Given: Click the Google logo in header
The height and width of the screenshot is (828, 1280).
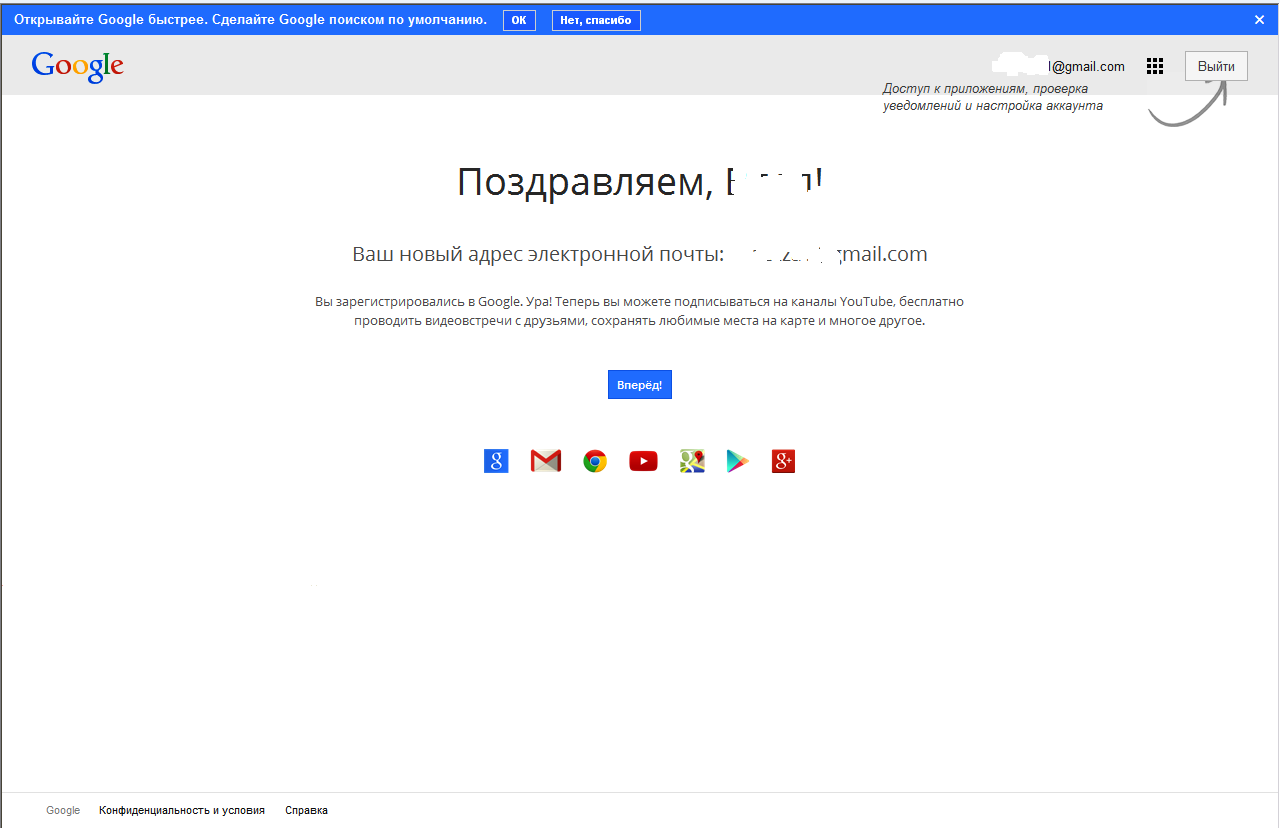Looking at the screenshot, I should 78,66.
